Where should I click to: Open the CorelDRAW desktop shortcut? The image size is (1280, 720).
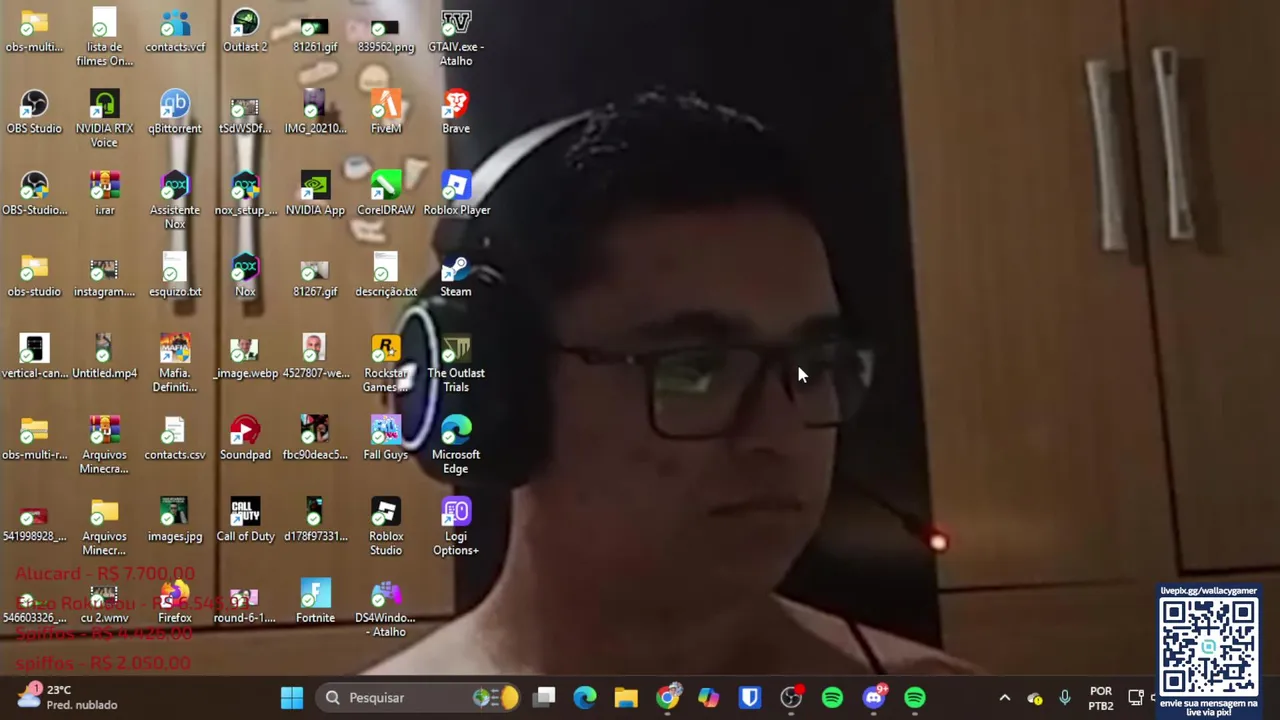[x=386, y=194]
